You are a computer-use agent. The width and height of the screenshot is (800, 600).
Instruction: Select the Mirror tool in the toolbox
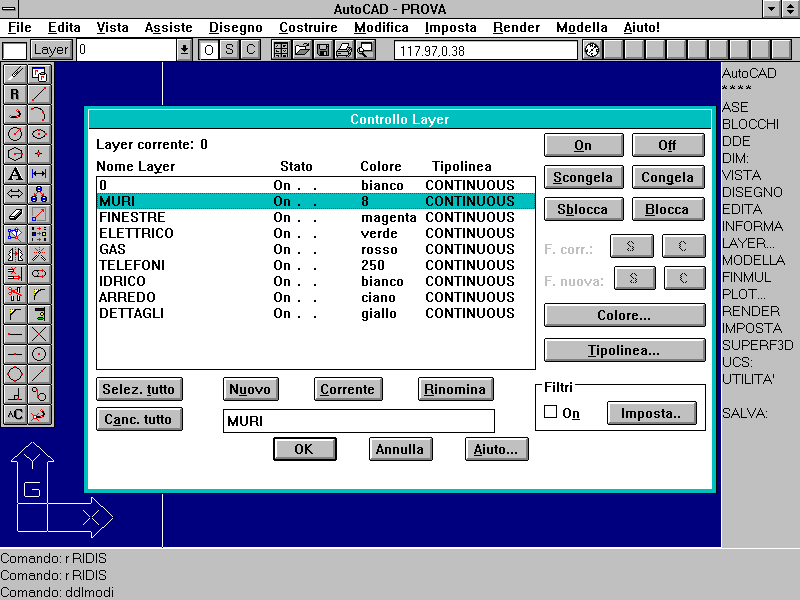15,254
